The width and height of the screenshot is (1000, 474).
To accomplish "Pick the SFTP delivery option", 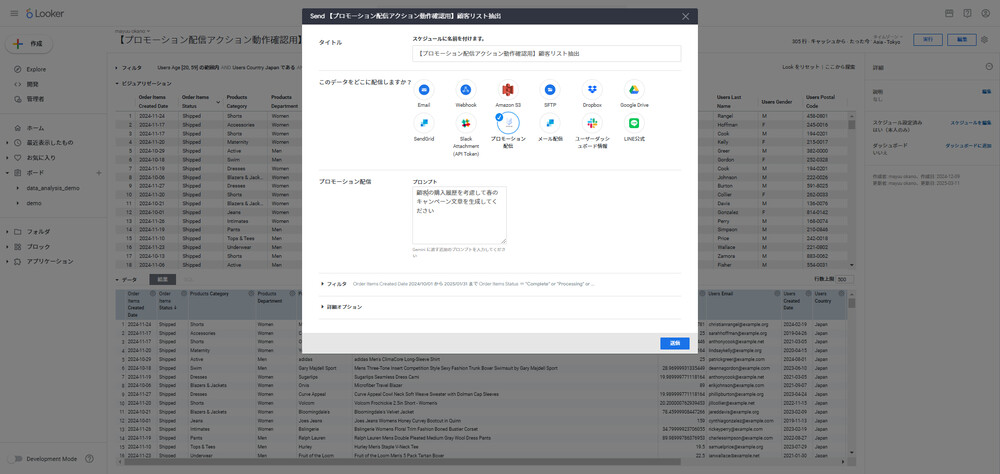I will point(550,91).
